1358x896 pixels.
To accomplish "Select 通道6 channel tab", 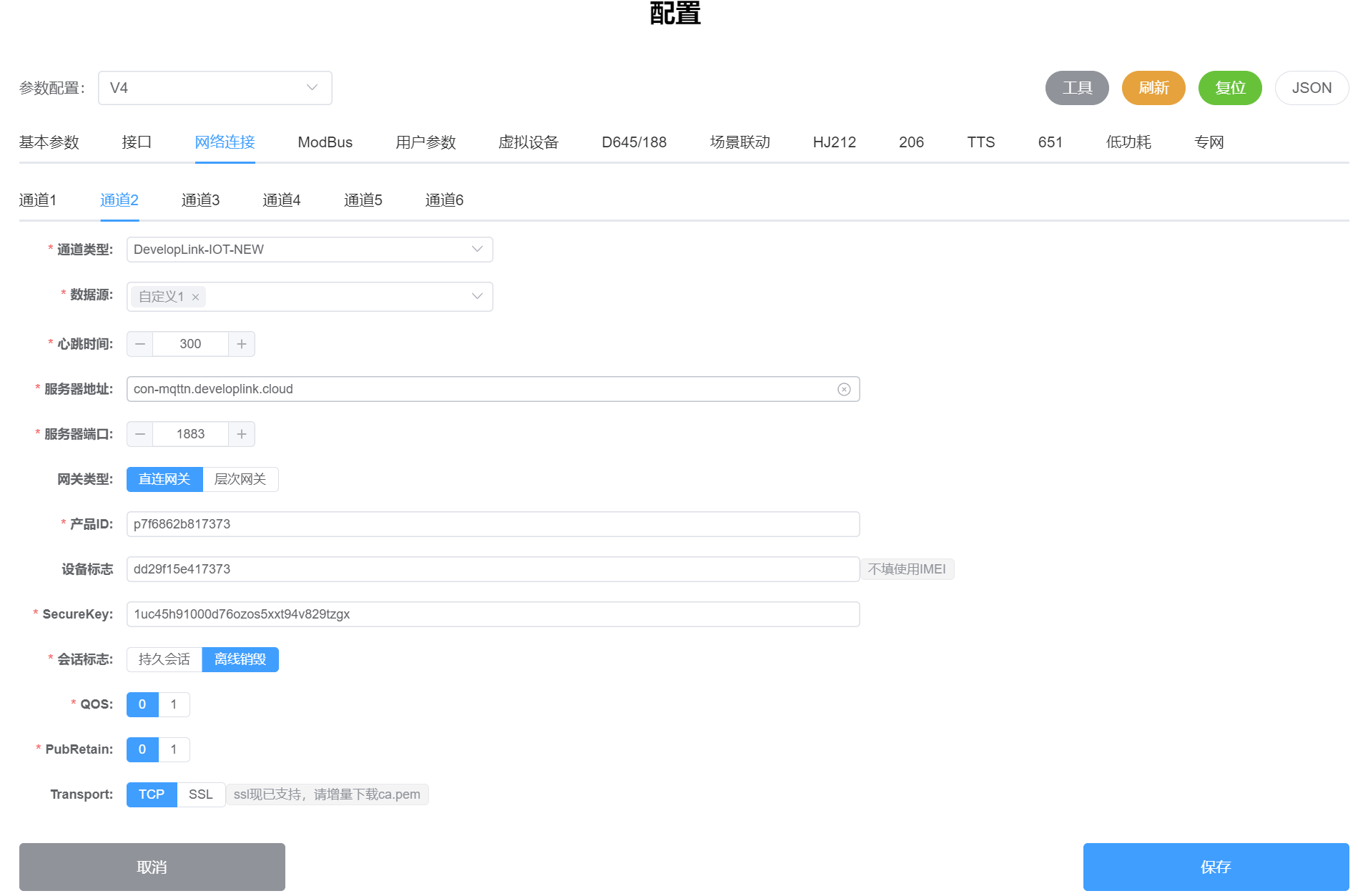I will pos(445,200).
